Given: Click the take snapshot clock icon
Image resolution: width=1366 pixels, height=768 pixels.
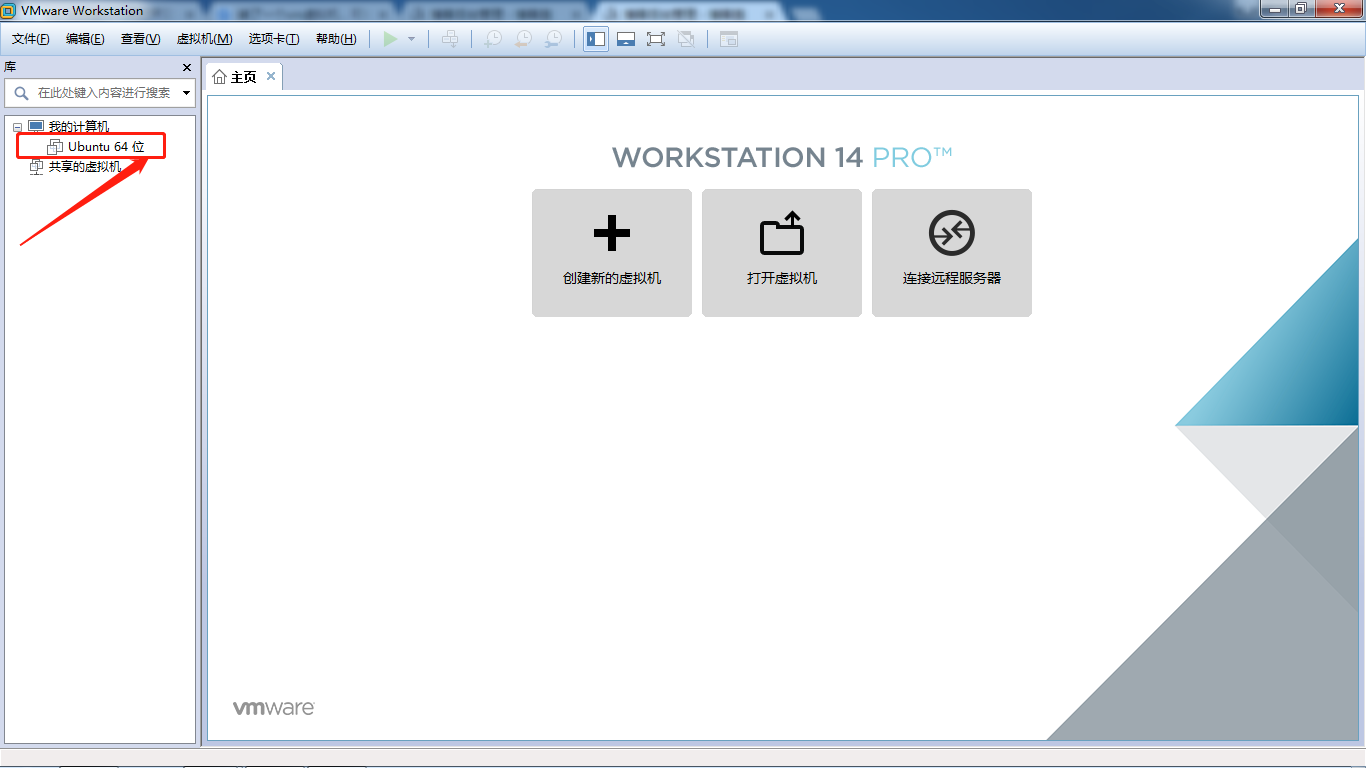Looking at the screenshot, I should (493, 39).
